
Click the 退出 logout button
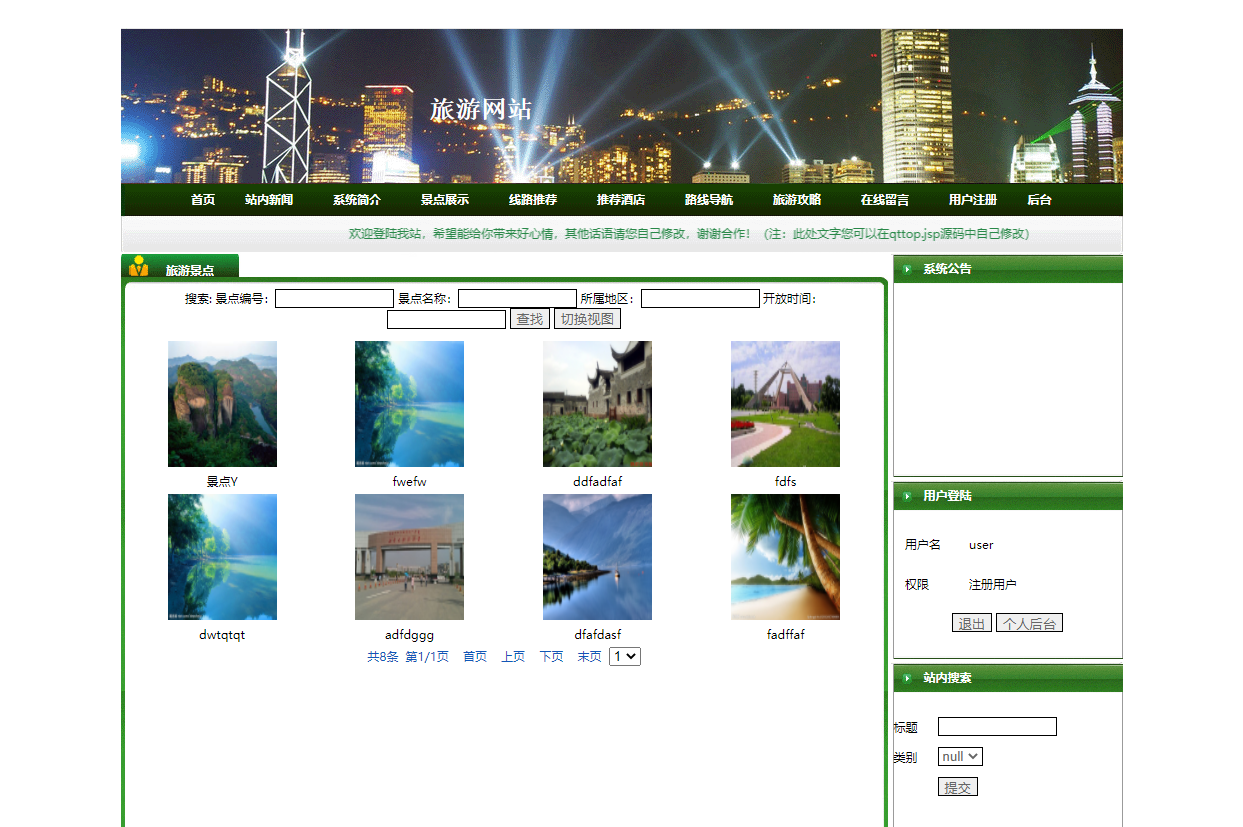[971, 622]
